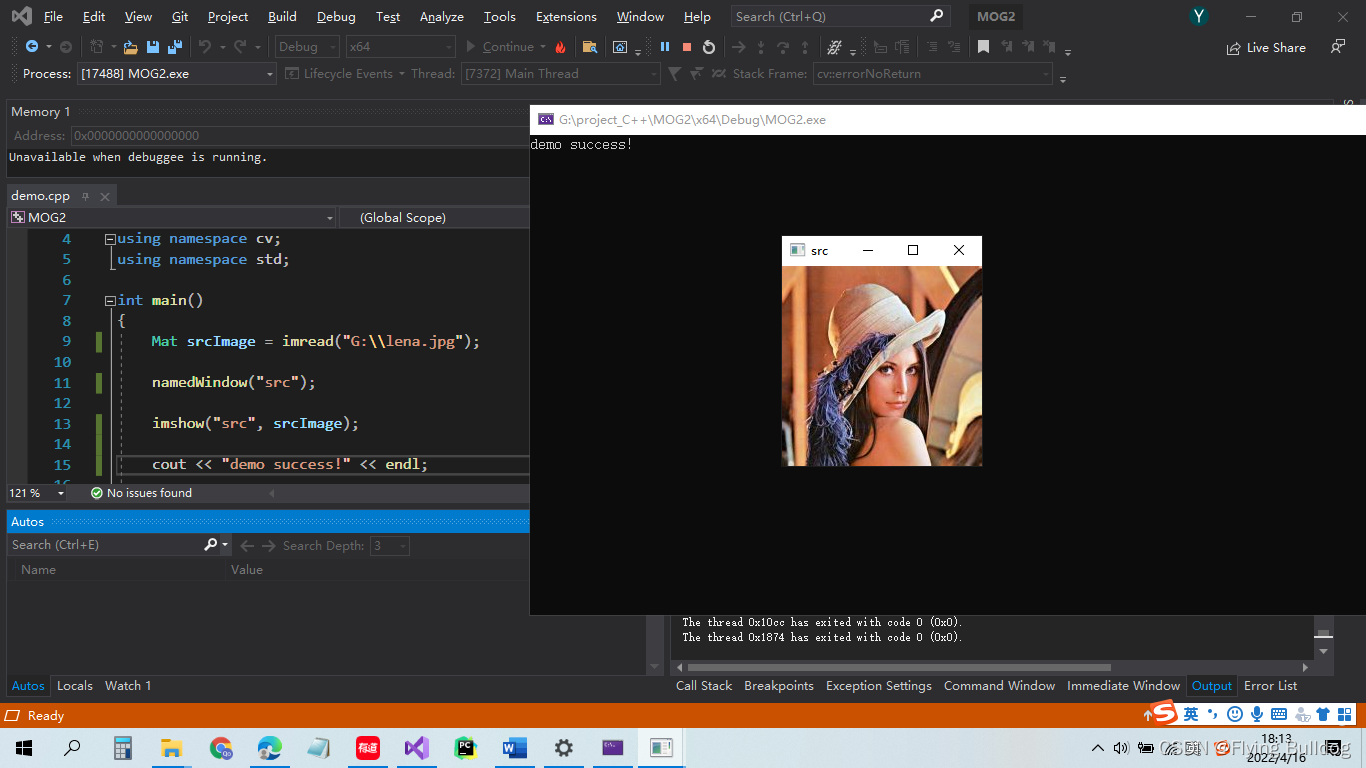This screenshot has width=1366, height=768.
Task: Open the Process MOG2.exe dropdown
Action: tap(177, 73)
